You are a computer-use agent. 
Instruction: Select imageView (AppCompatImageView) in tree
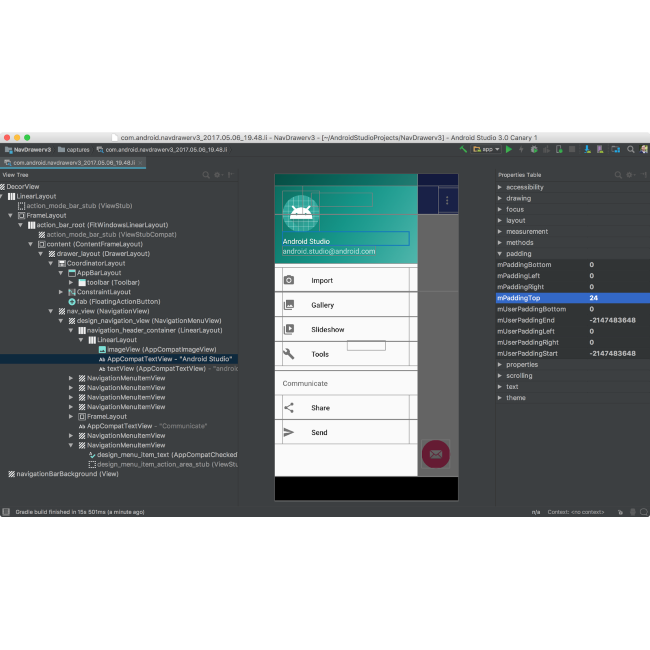click(158, 349)
